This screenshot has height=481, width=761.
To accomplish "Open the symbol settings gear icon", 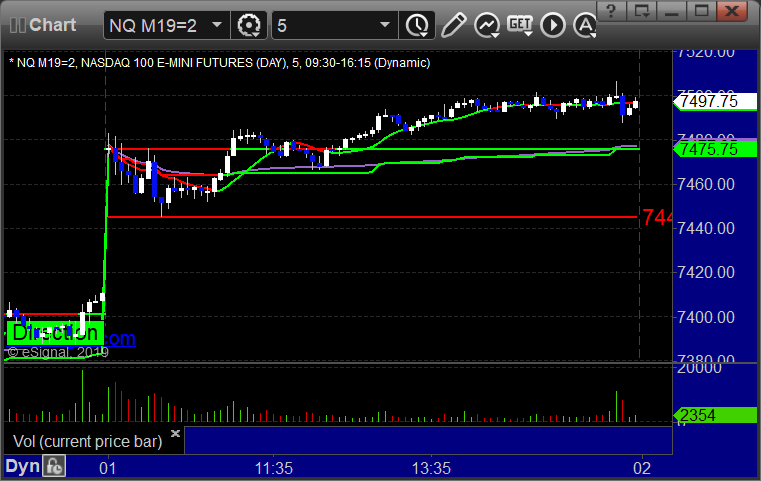I will [249, 25].
